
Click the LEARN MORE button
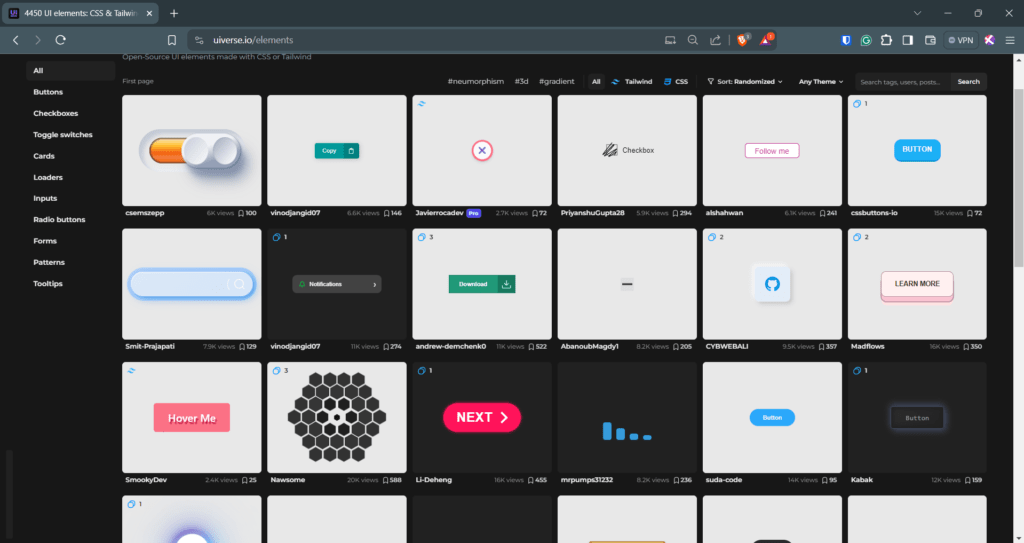[x=917, y=285]
